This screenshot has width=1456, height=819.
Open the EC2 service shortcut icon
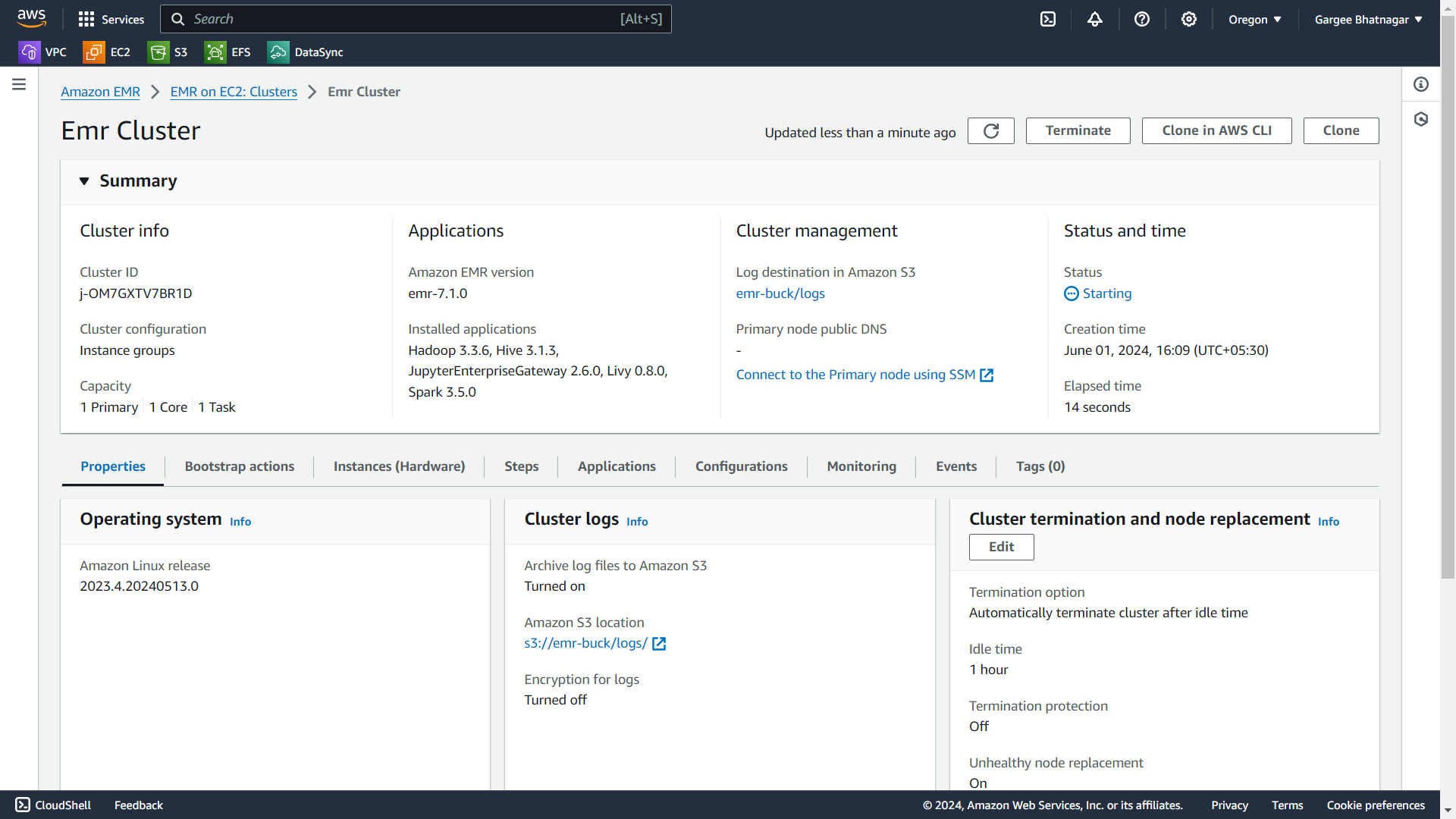[94, 52]
